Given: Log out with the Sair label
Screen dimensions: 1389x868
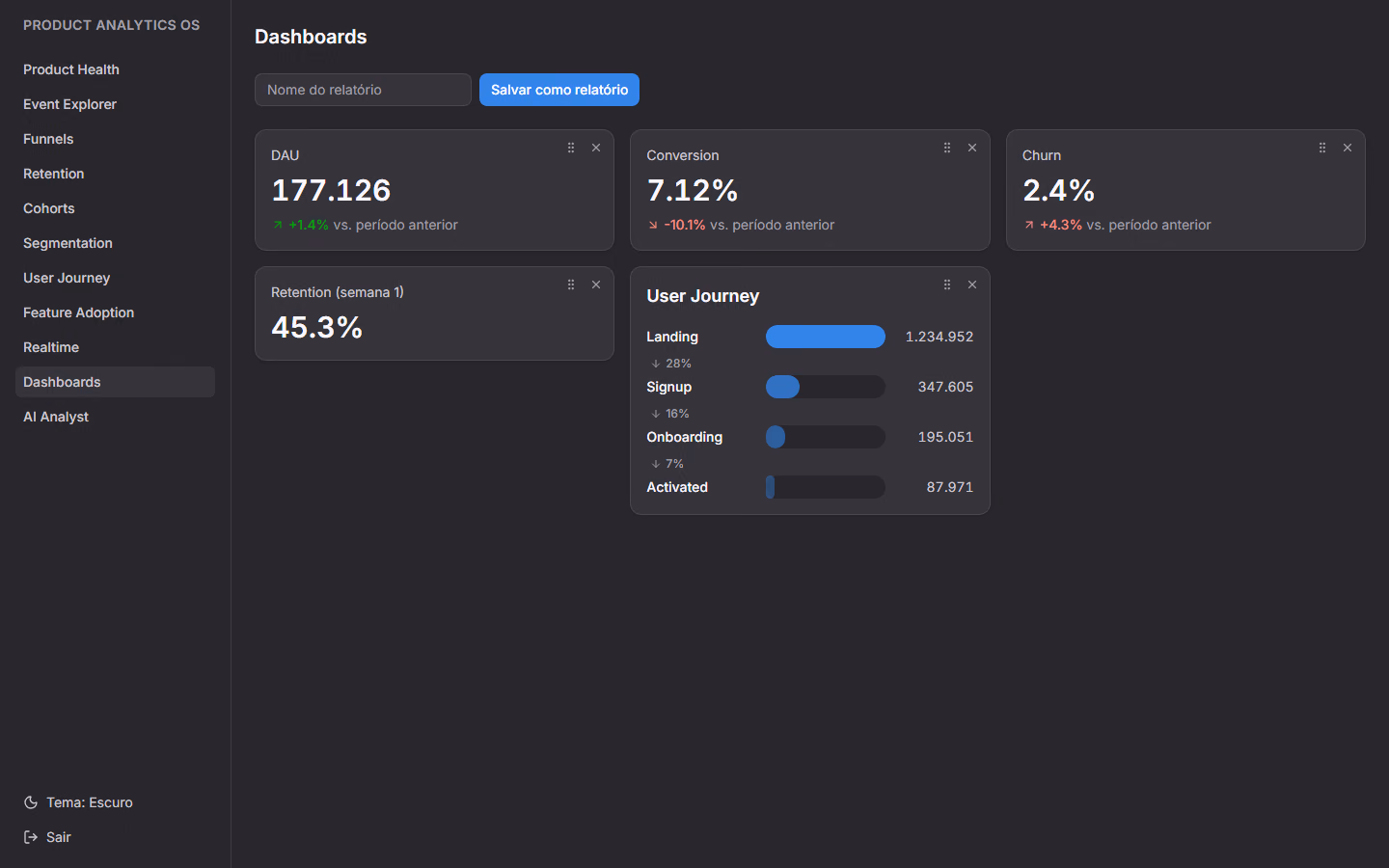Looking at the screenshot, I should 59,837.
